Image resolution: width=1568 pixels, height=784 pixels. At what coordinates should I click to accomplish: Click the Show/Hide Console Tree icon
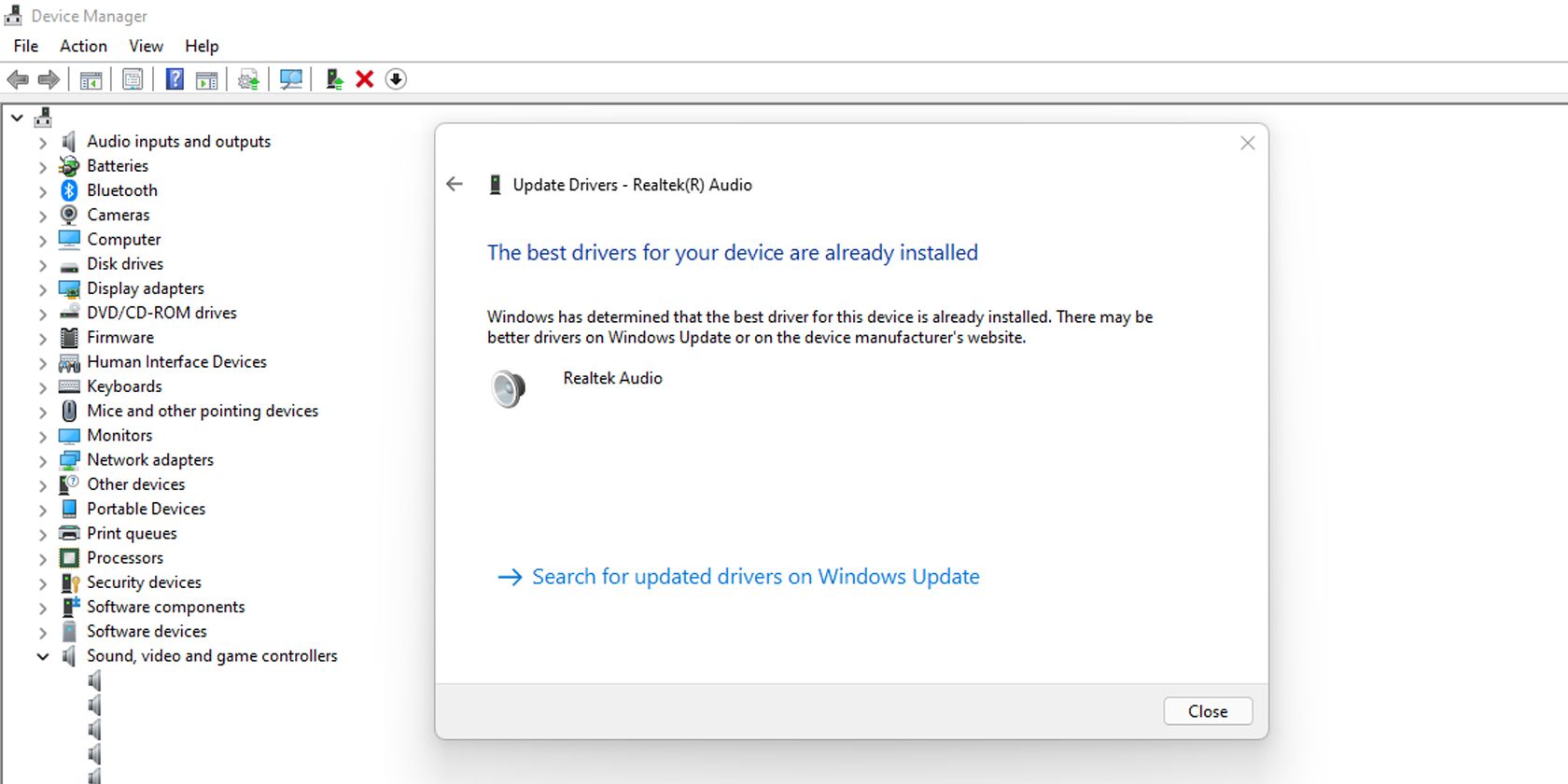(x=91, y=79)
